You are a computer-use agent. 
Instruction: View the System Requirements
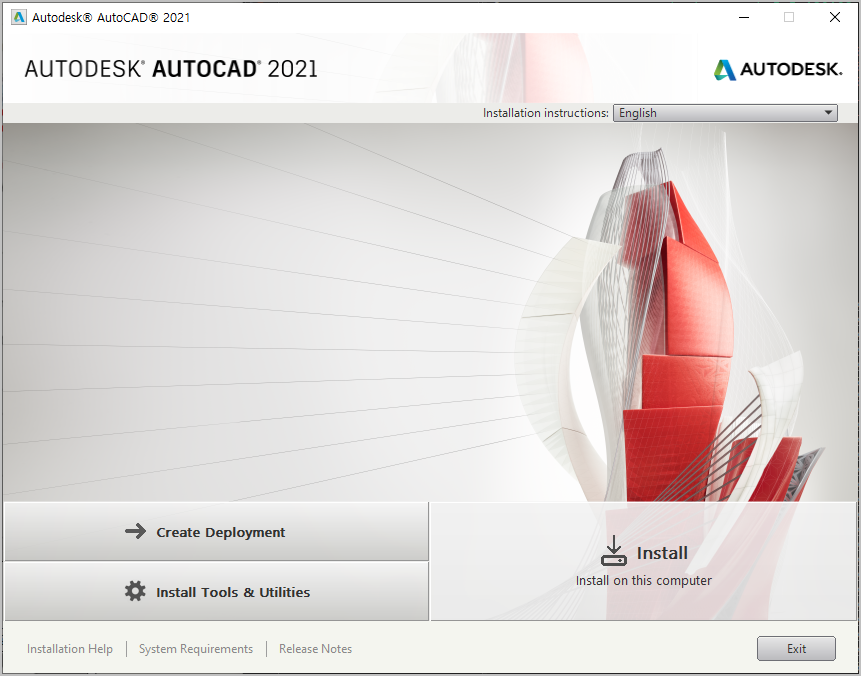195,648
